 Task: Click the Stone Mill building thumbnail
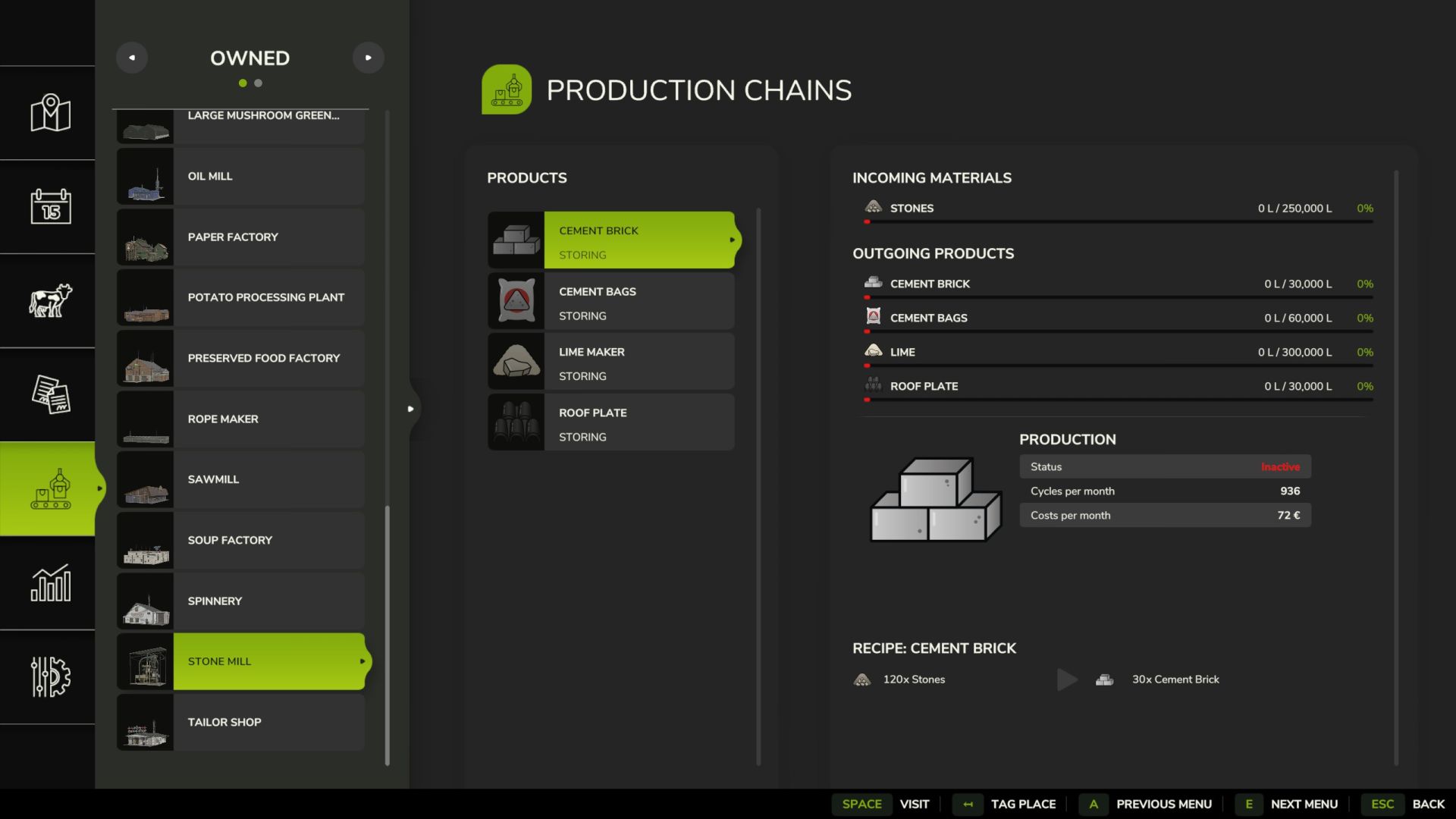point(146,662)
